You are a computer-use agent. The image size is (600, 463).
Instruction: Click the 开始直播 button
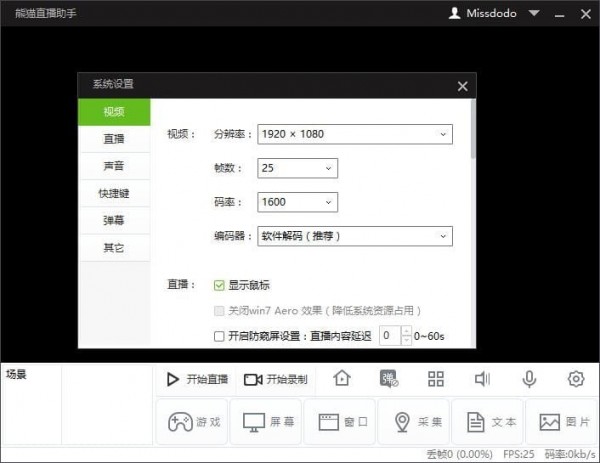coord(196,379)
